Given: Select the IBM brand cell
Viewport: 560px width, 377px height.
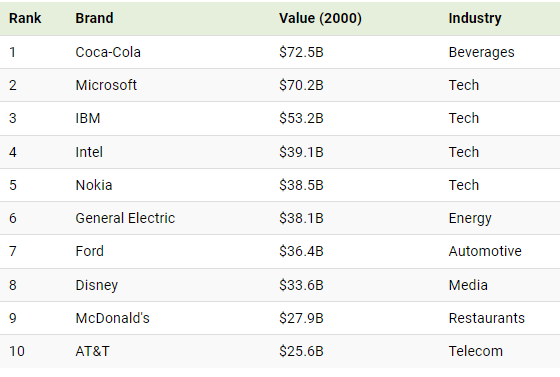Looking at the screenshot, I should [88, 118].
